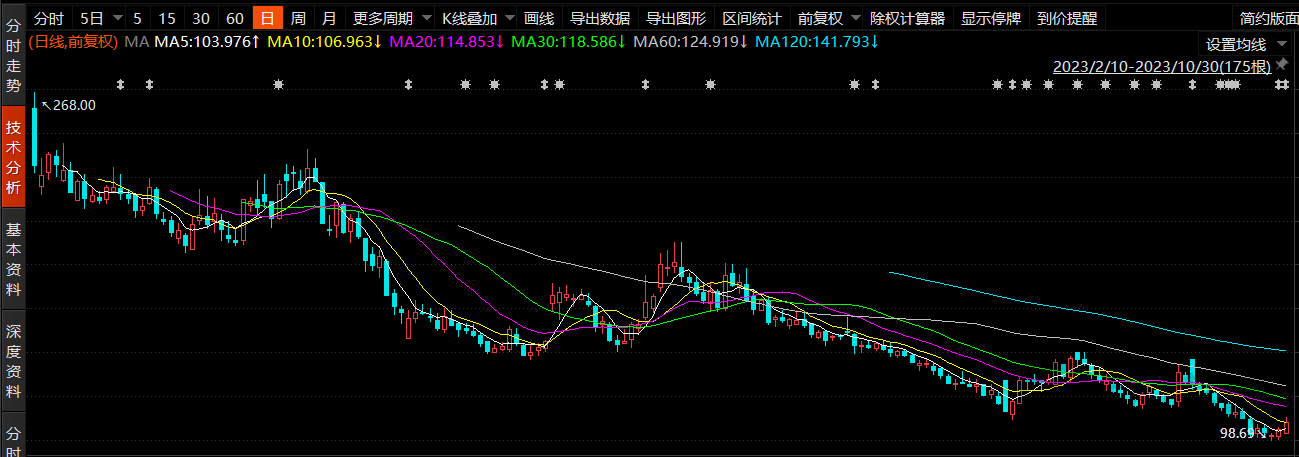Click the 画线 drawing tool button

tap(539, 18)
